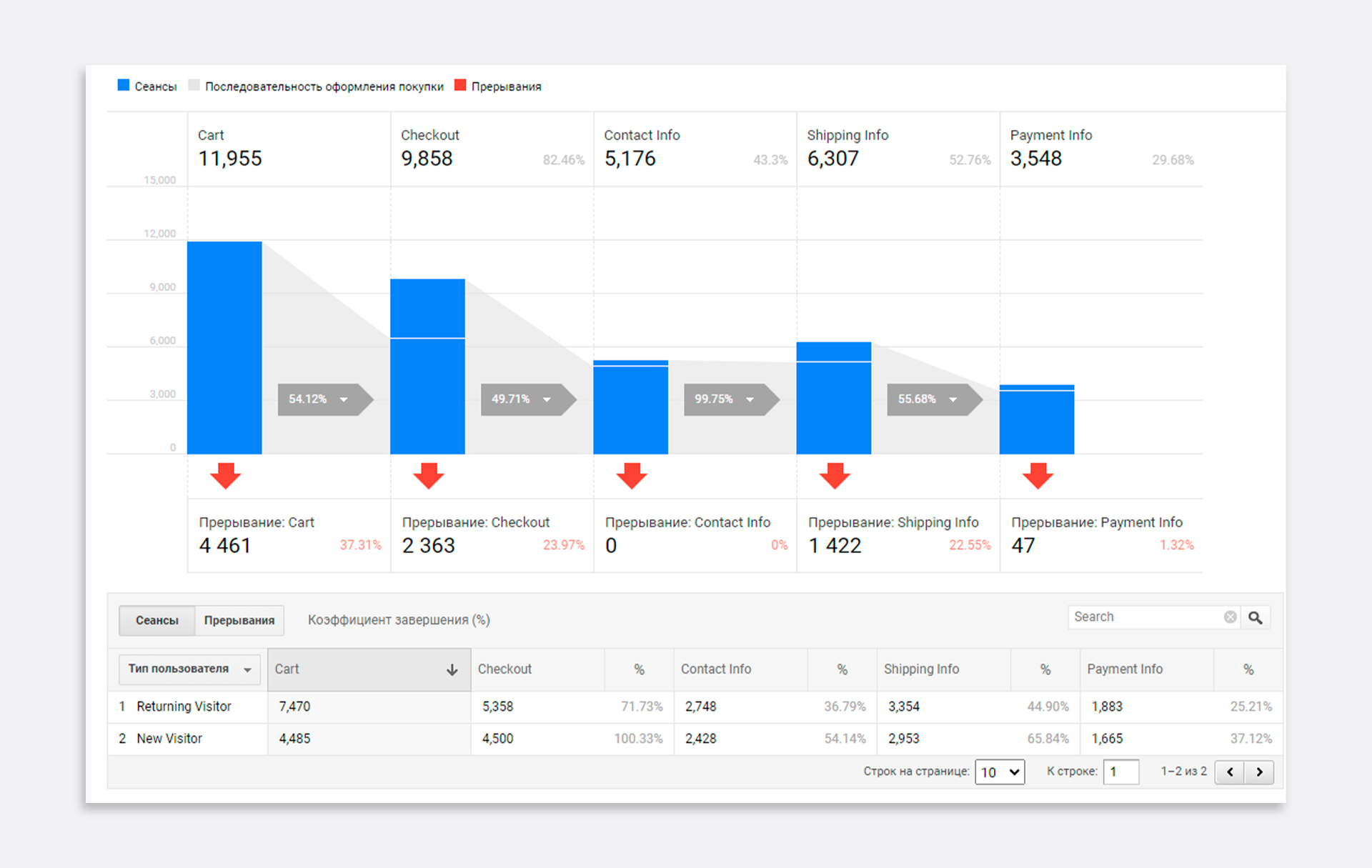Click the blue Сеансы legend swatch
1372x868 pixels.
(x=124, y=86)
